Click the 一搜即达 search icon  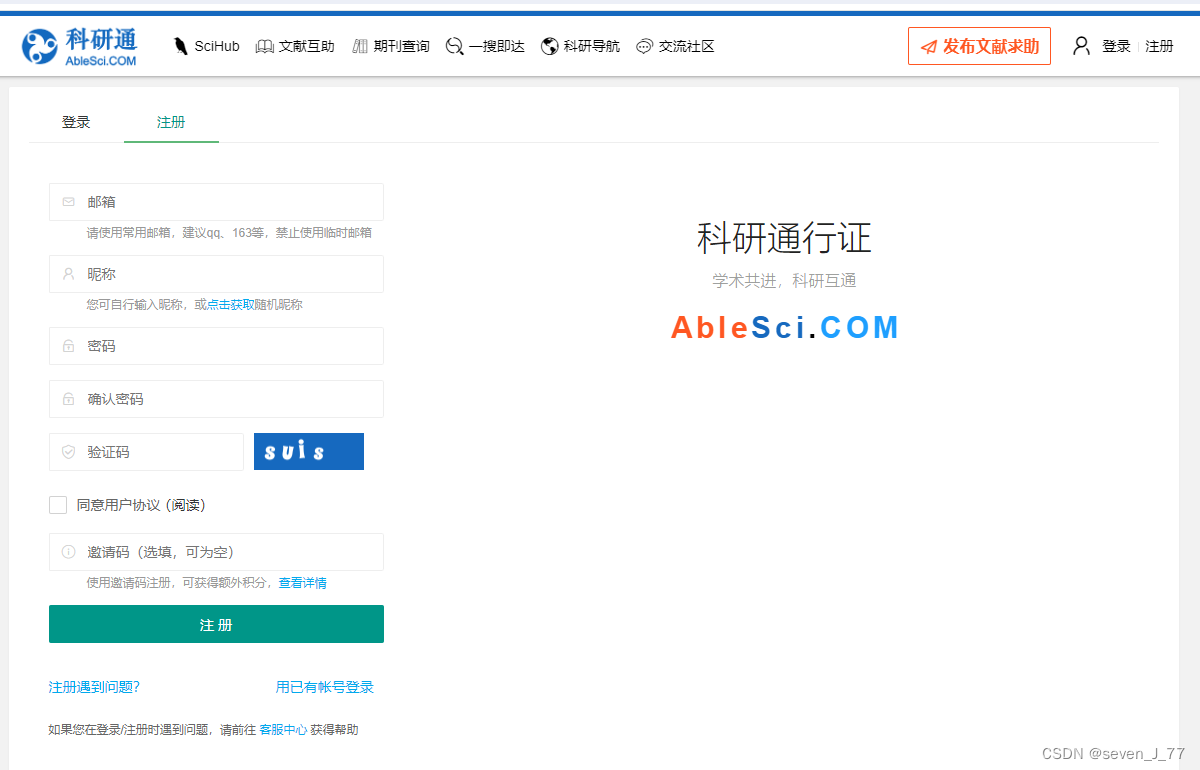tap(455, 46)
